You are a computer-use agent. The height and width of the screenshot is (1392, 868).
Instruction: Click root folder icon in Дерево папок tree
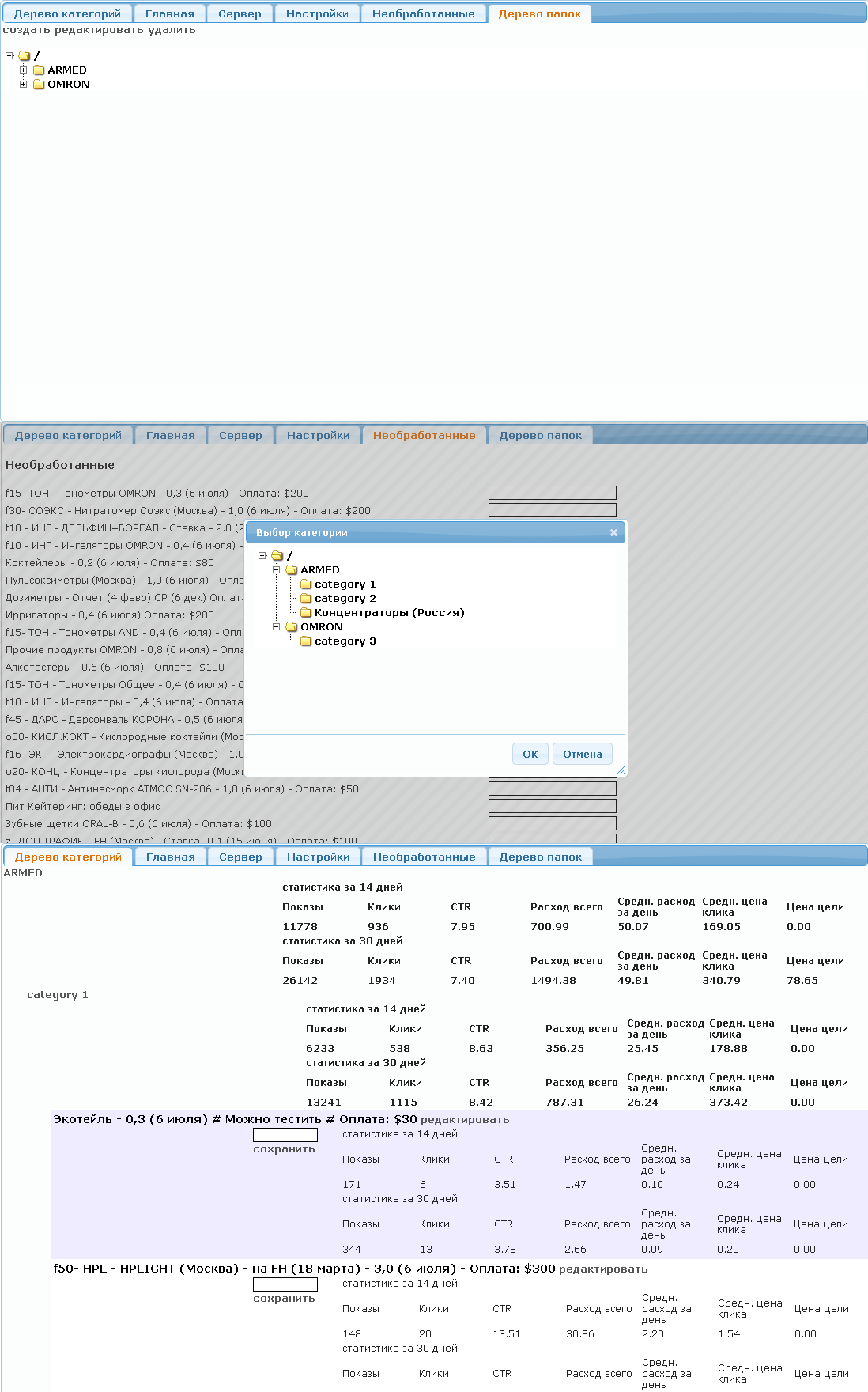point(24,56)
